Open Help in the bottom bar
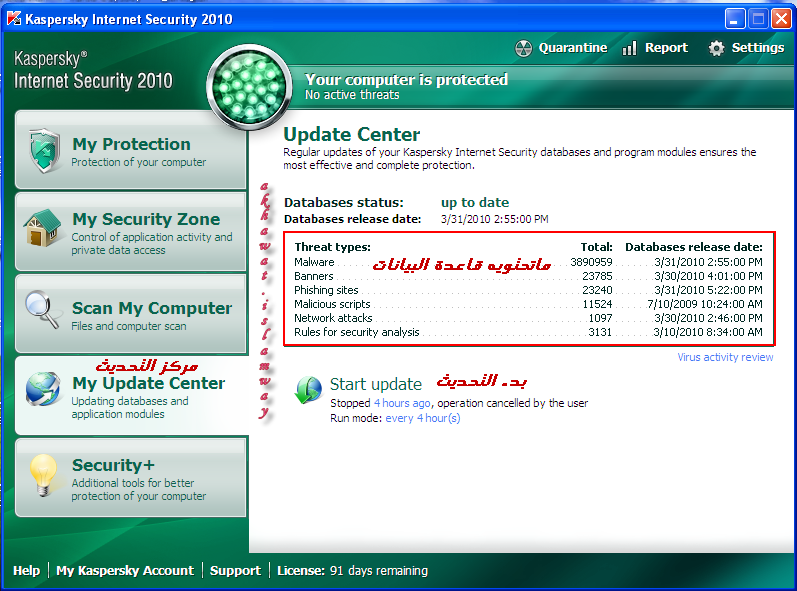This screenshot has height=591, width=797. [x=26, y=571]
